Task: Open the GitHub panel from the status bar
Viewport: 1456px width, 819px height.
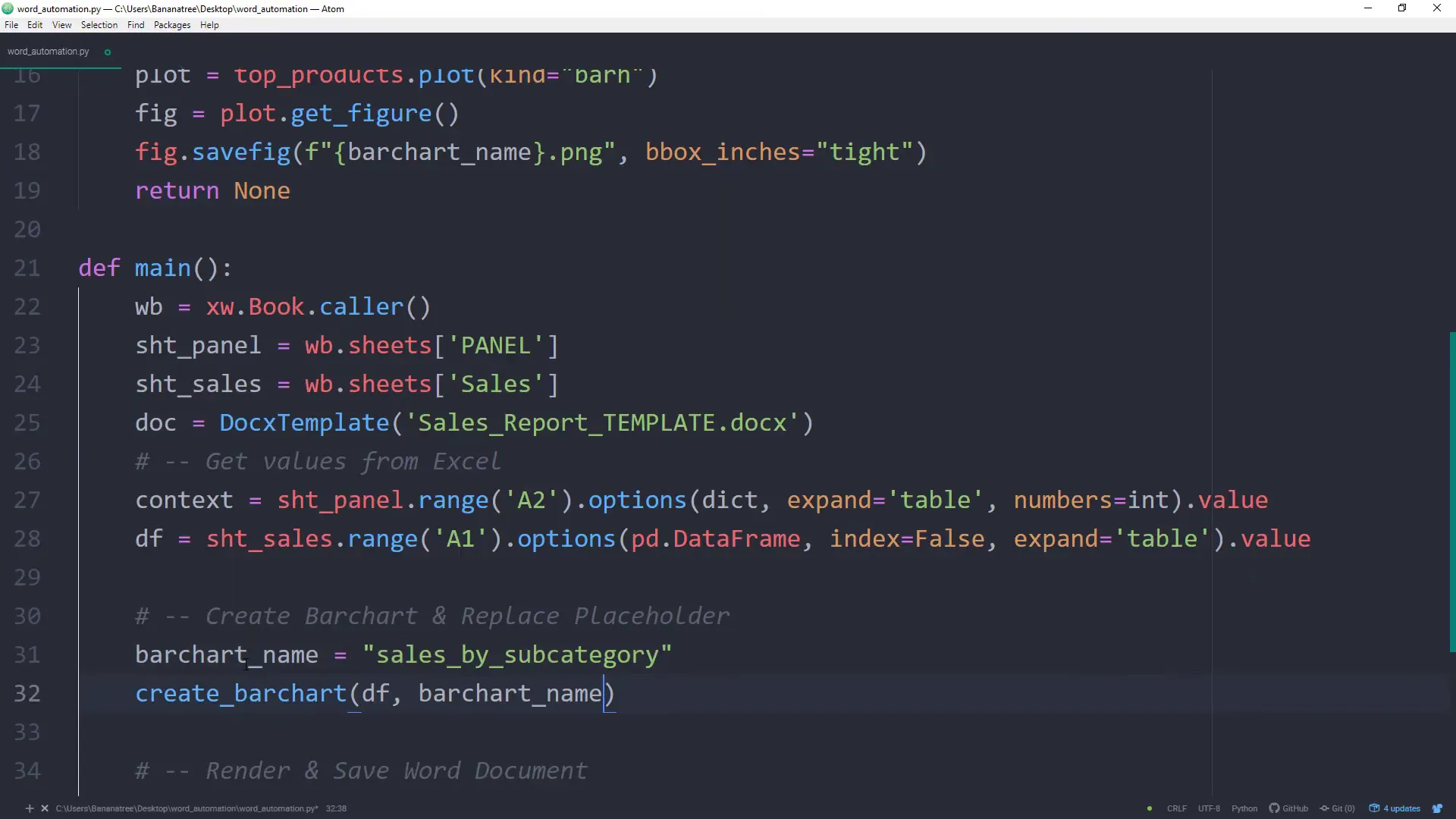Action: tap(1289, 808)
